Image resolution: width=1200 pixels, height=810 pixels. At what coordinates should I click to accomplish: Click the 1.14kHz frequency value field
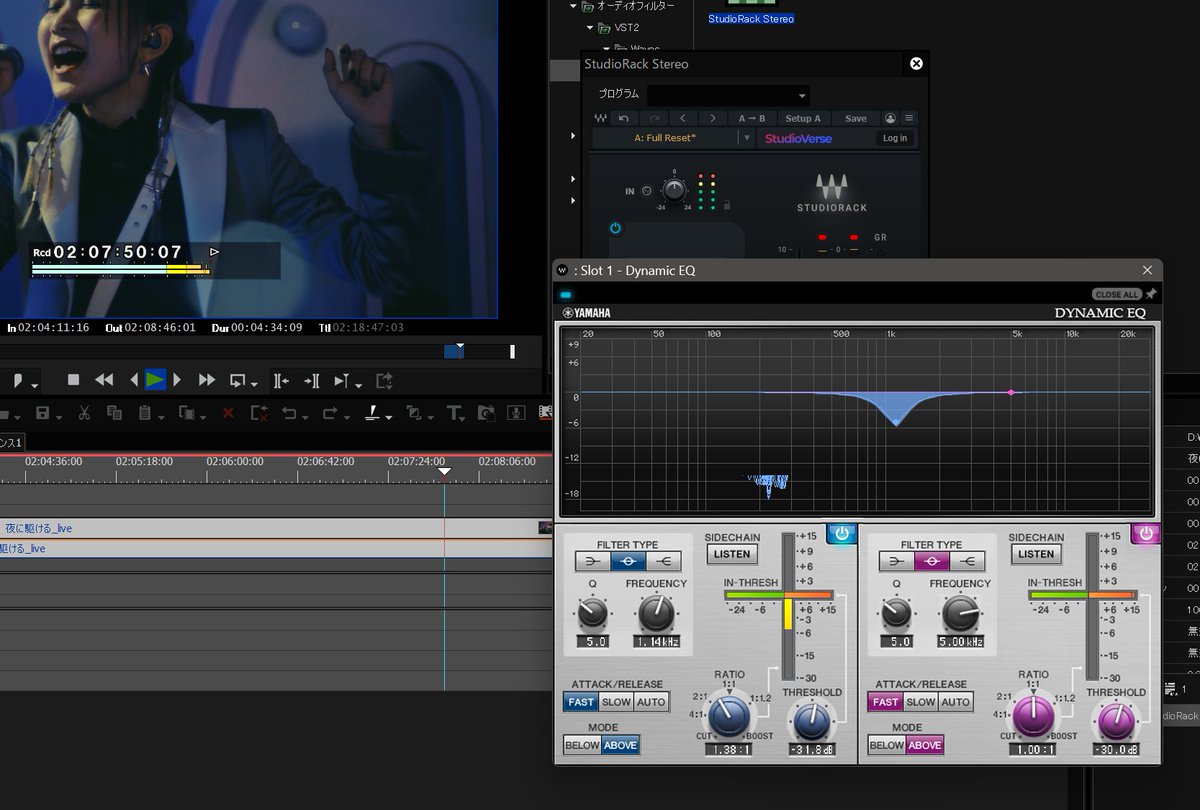click(657, 642)
